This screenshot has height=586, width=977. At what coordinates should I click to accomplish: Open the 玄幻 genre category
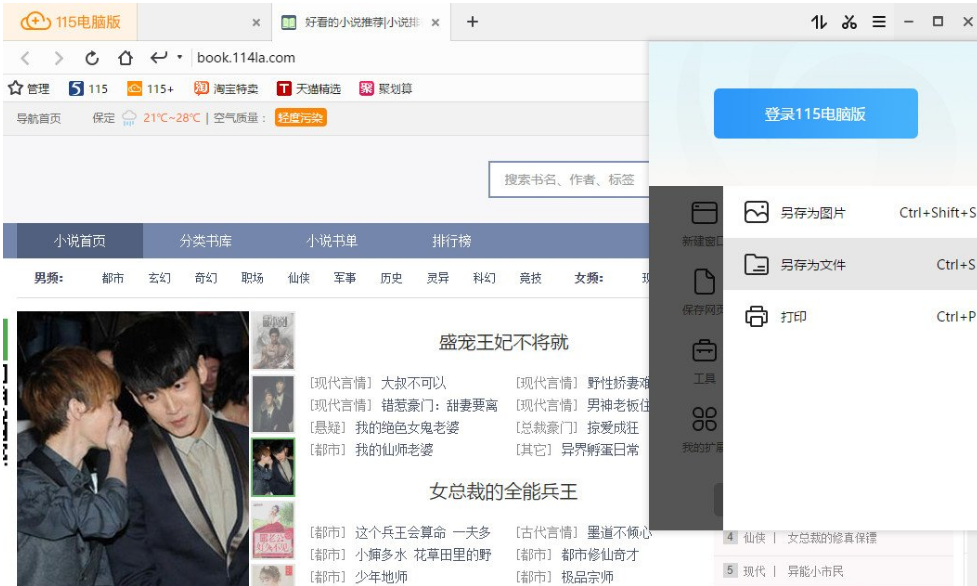pos(160,278)
